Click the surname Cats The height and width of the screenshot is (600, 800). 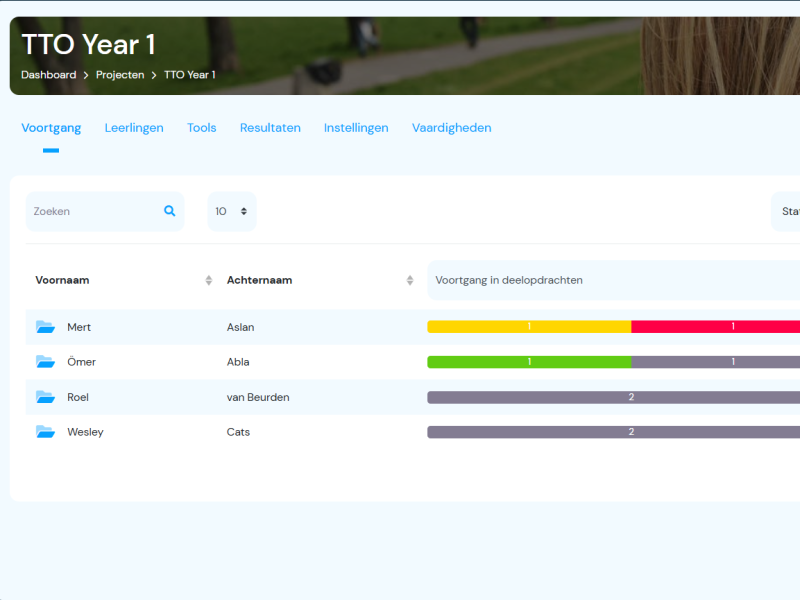click(238, 432)
